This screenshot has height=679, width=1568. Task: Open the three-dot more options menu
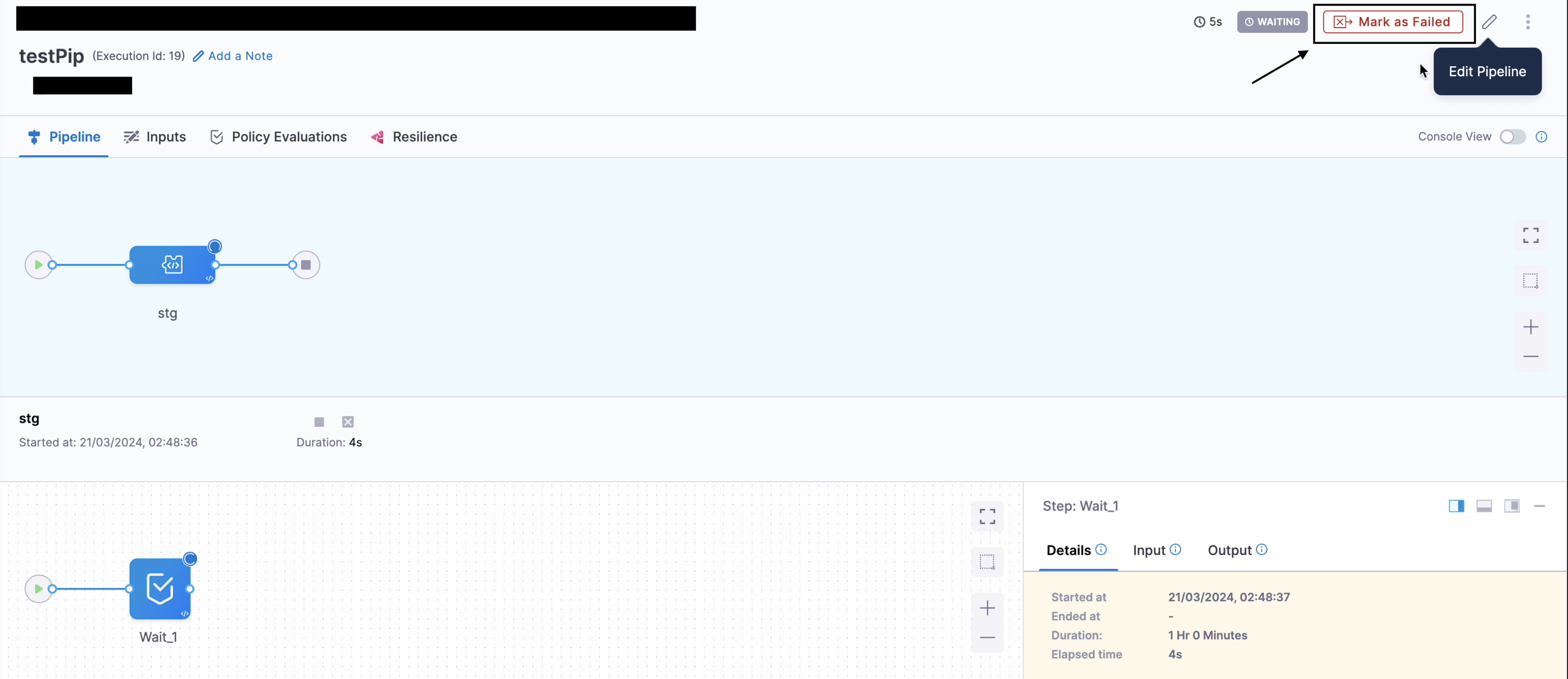pyautogui.click(x=1528, y=22)
